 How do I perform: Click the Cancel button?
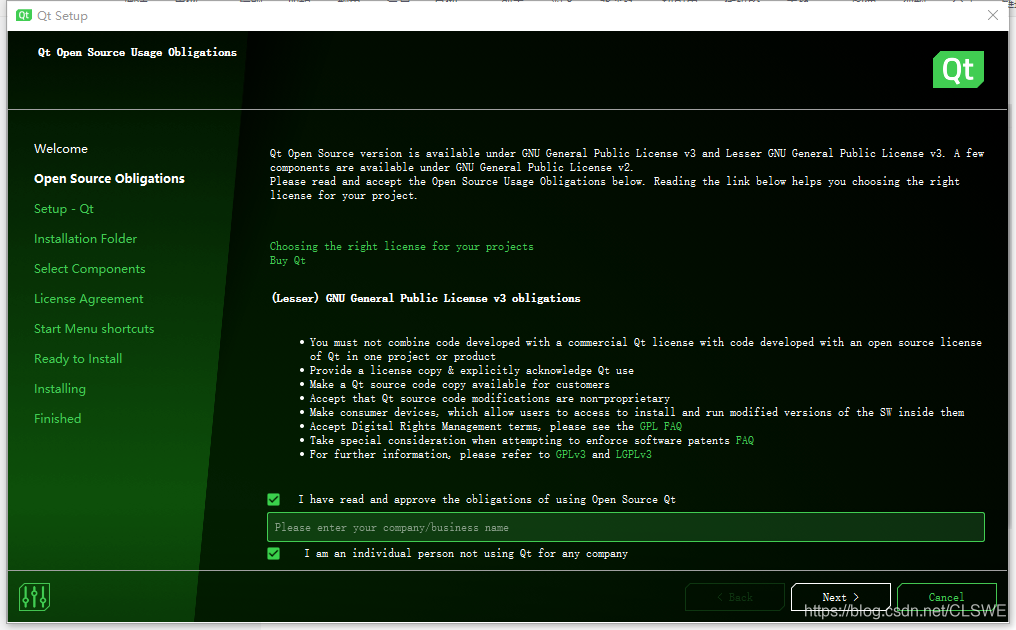(946, 597)
